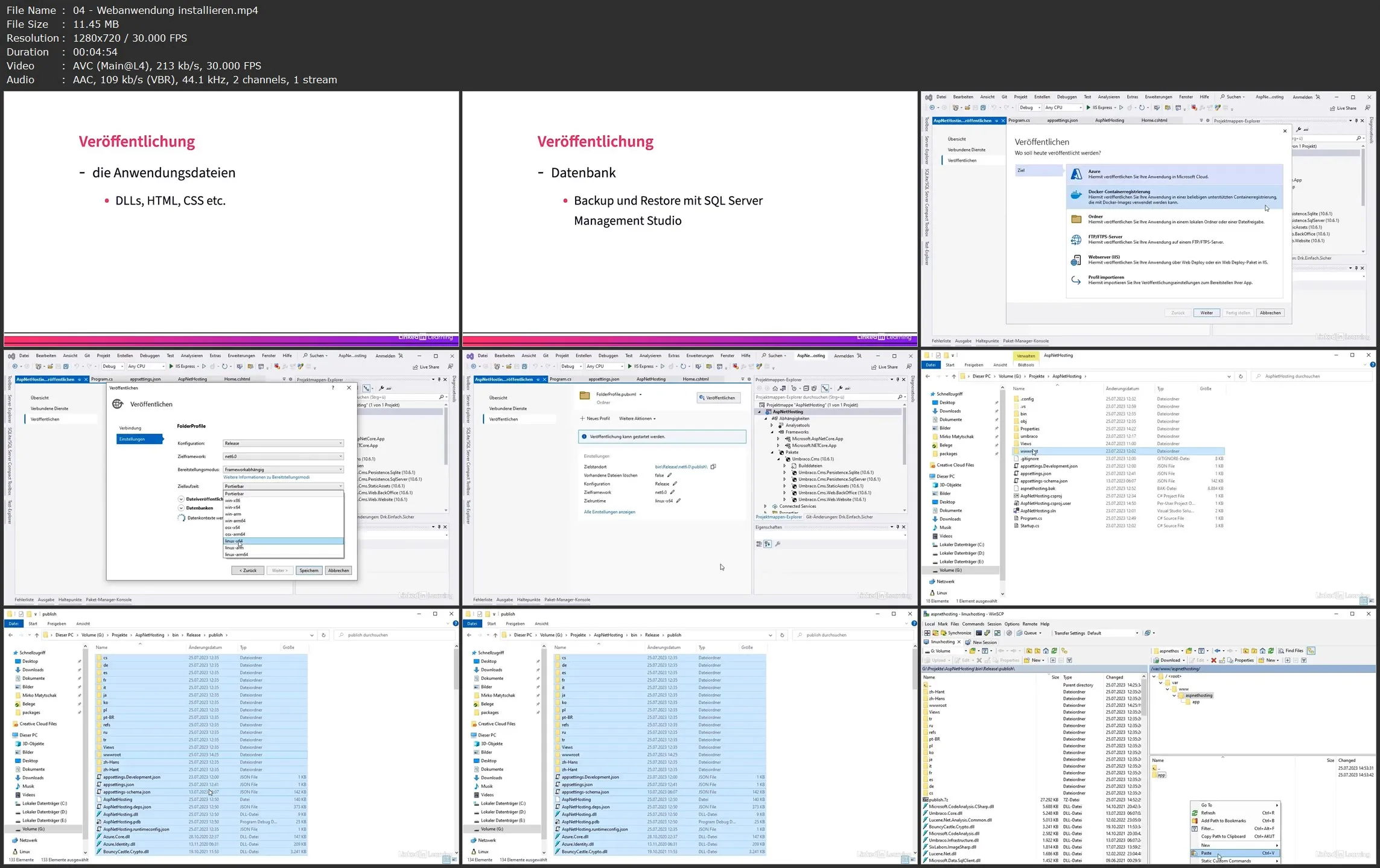The image size is (1380, 868).
Task: Open the Zielframework net6.0 dropdown
Action: (x=283, y=457)
